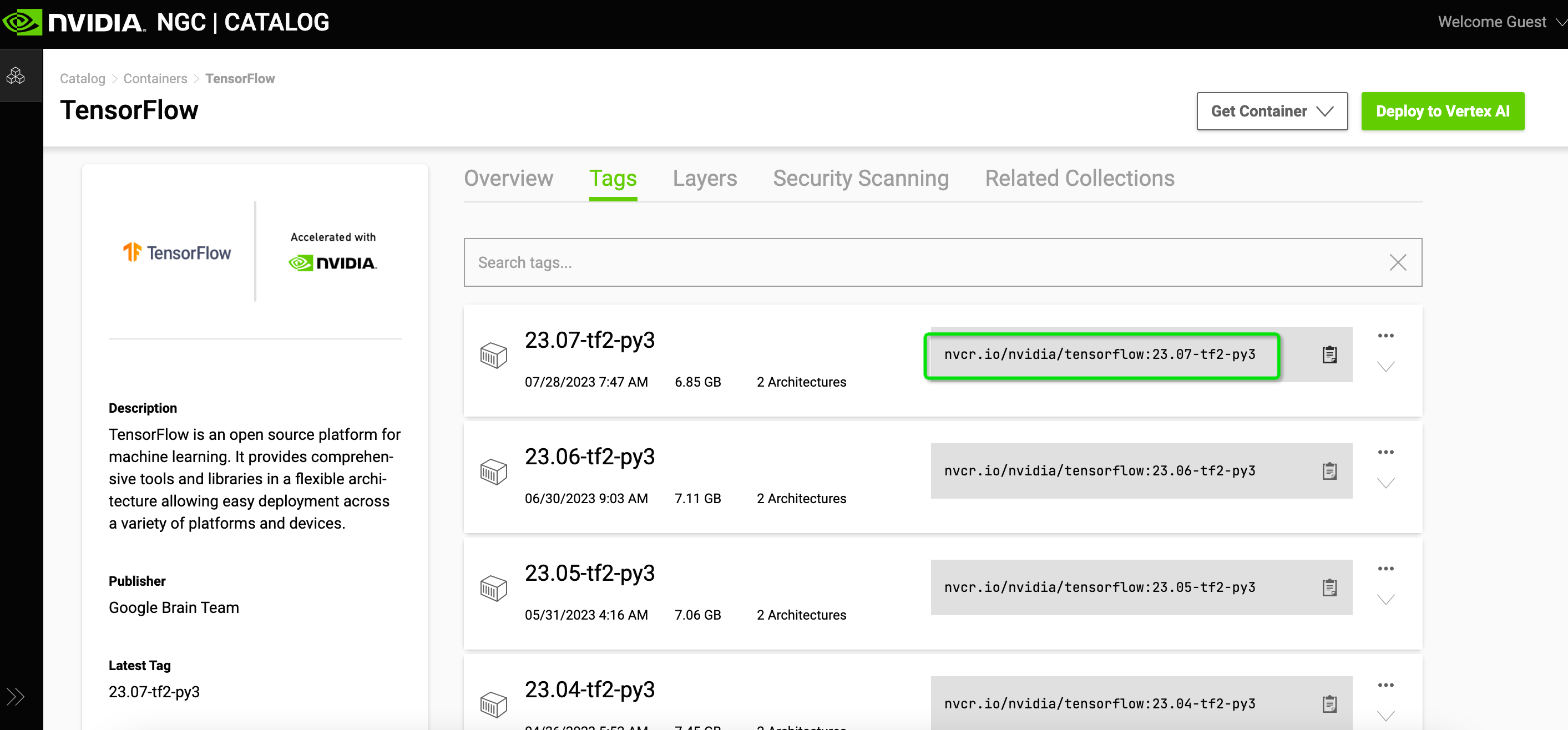Click the 7.06 GB size value
1568x730 pixels.
click(x=697, y=615)
